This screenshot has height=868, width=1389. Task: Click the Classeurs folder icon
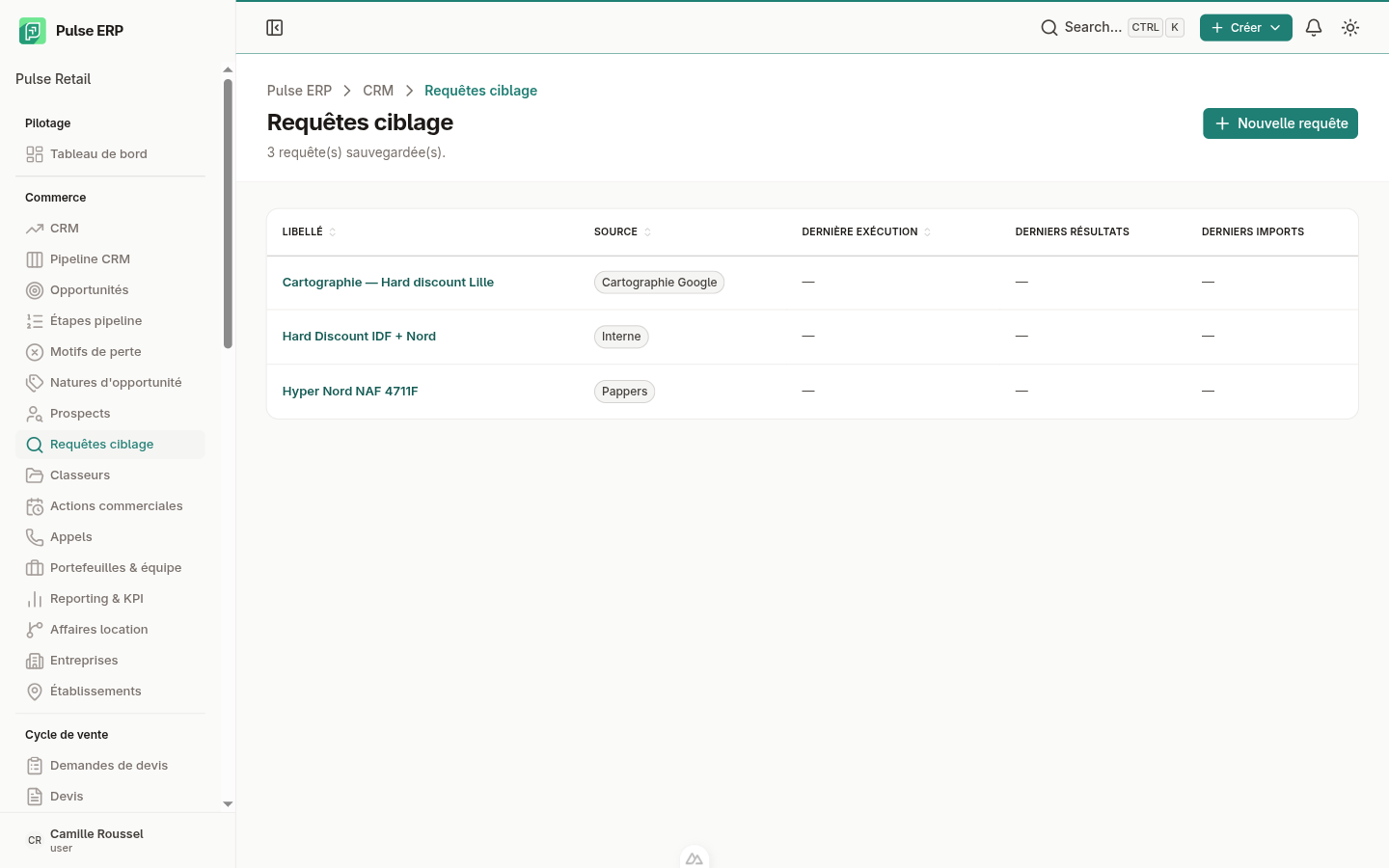click(x=35, y=475)
